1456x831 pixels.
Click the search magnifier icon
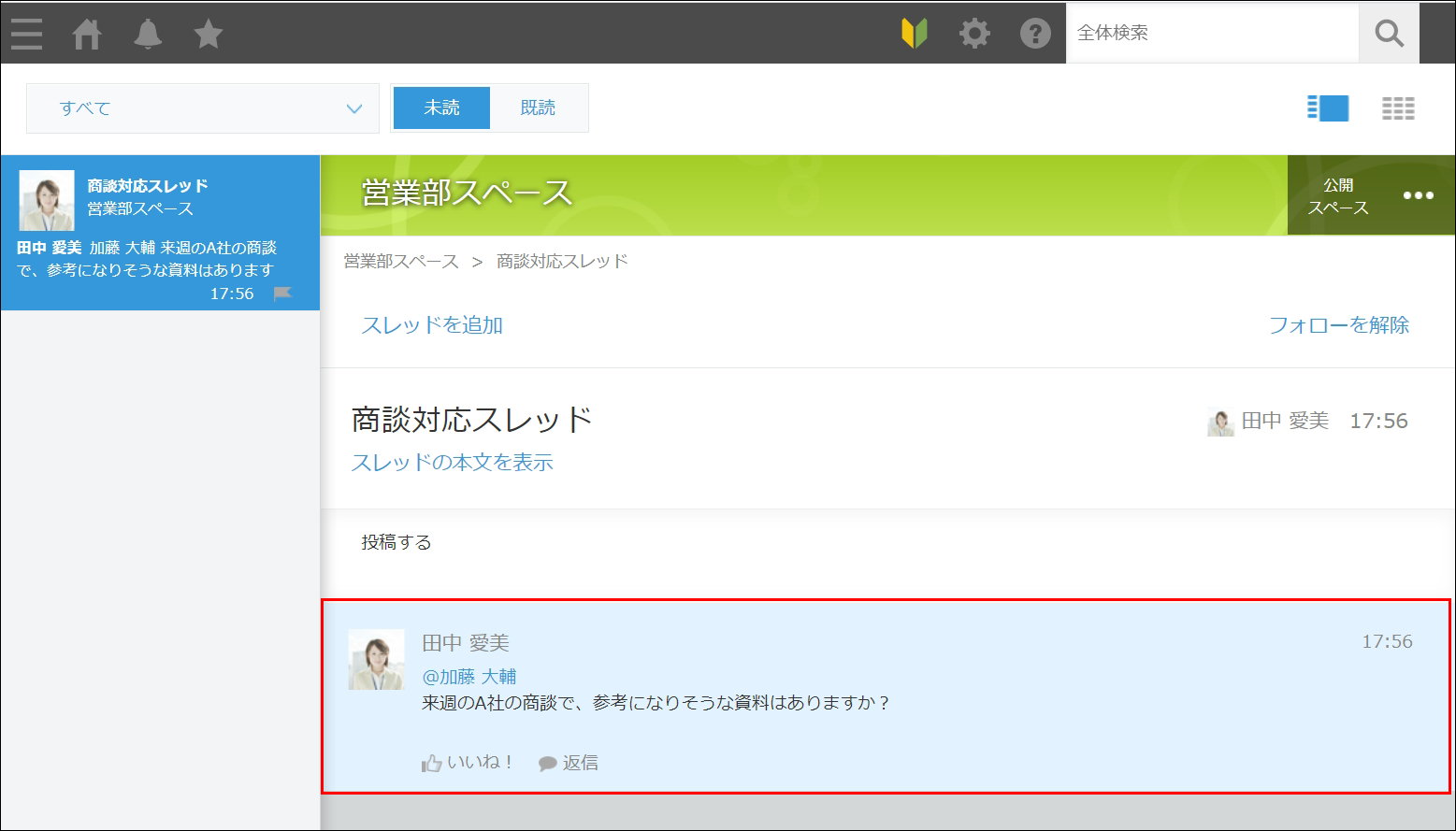pyautogui.click(x=1388, y=33)
